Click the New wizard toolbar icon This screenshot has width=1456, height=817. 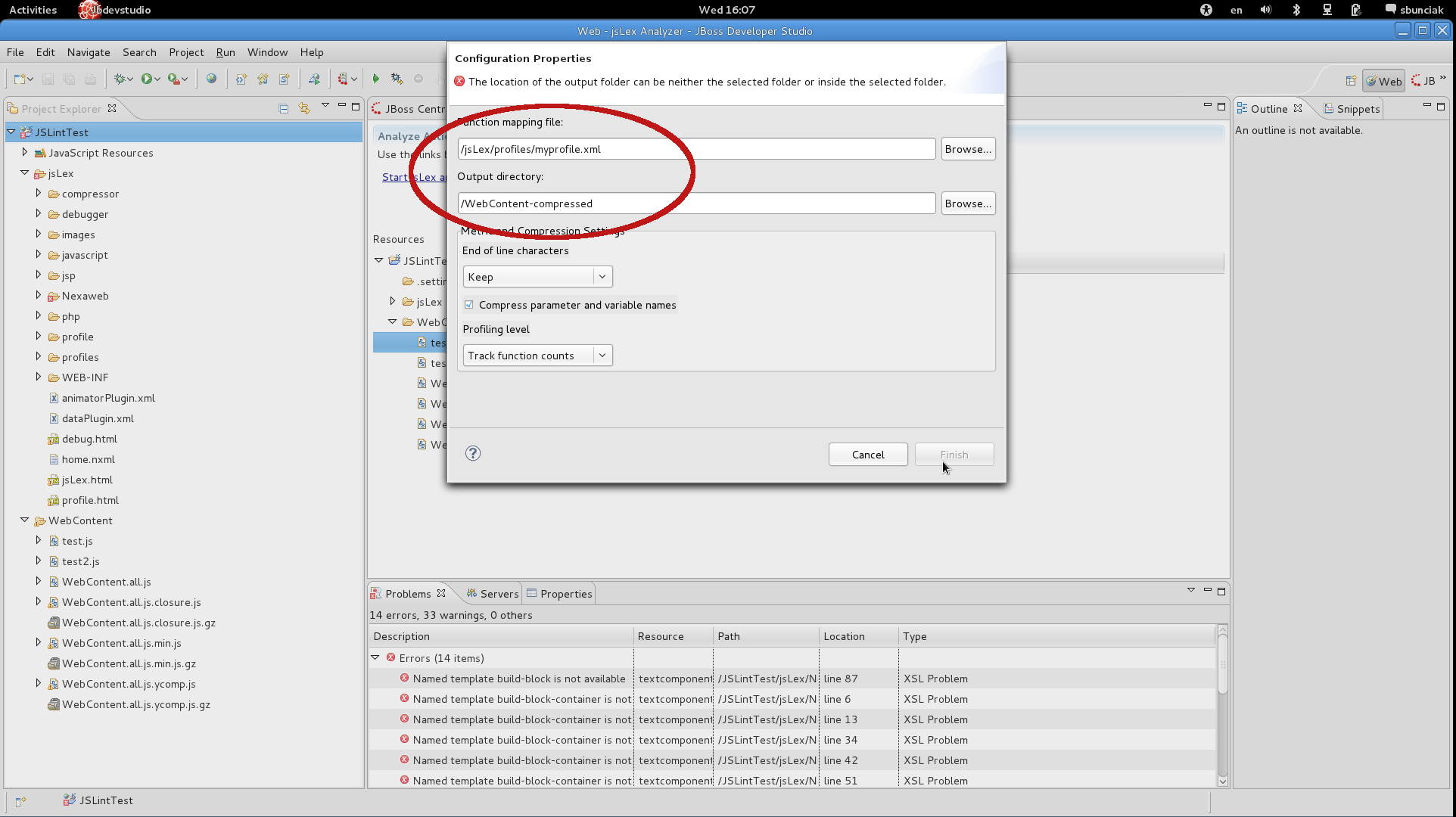click(x=20, y=79)
